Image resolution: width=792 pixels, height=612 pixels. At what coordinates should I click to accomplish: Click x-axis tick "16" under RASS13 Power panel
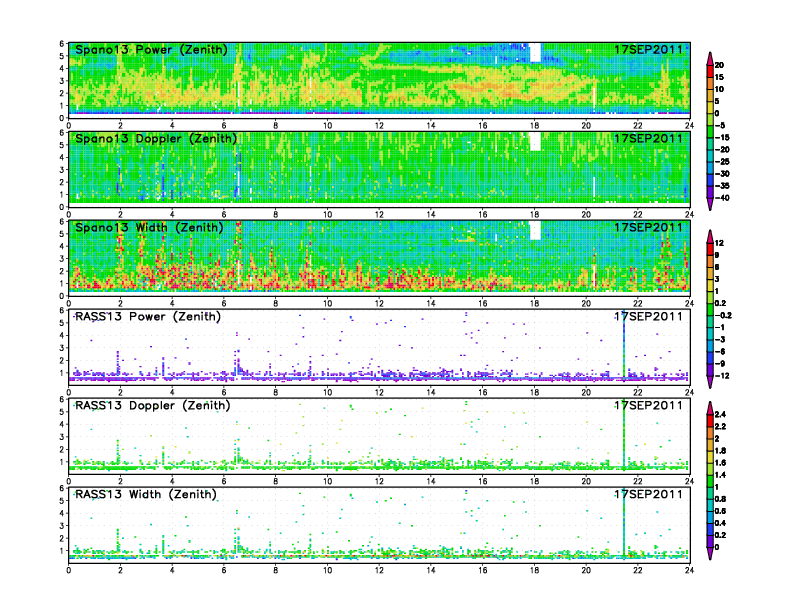[483, 392]
